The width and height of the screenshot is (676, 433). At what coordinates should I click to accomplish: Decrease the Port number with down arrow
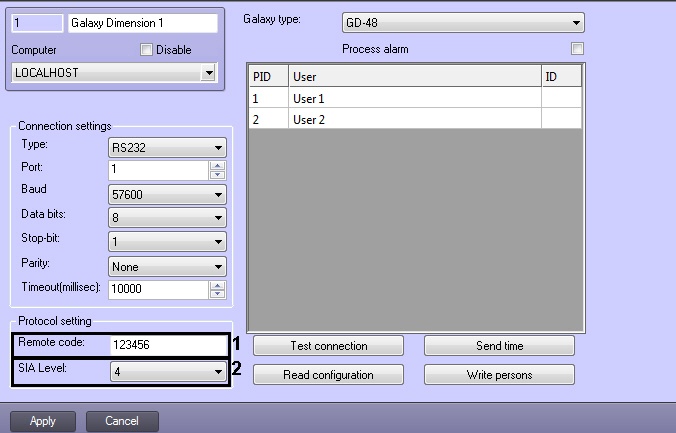(217, 175)
